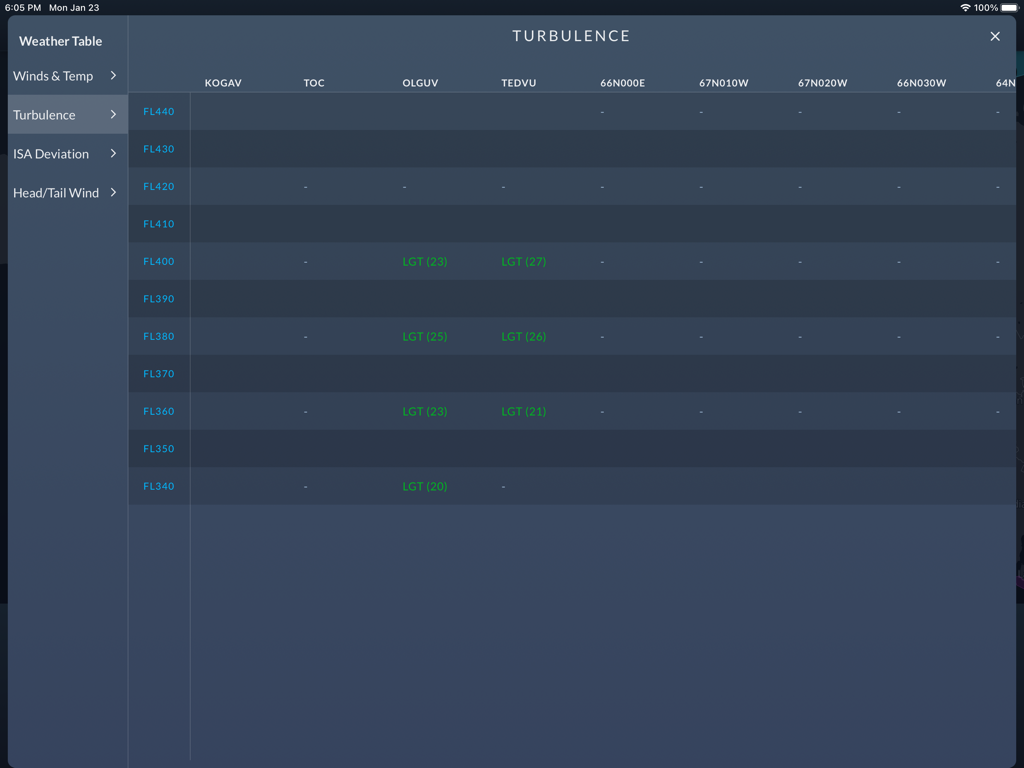Expand the ISA Deviation chevron
The height and width of the screenshot is (768, 1024).
[113, 154]
